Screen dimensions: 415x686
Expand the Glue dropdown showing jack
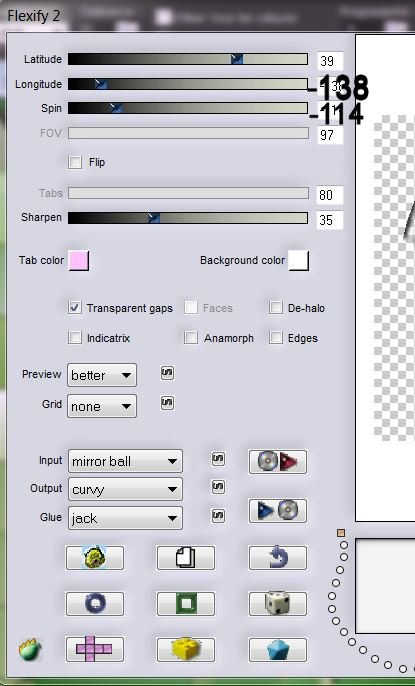coord(125,518)
